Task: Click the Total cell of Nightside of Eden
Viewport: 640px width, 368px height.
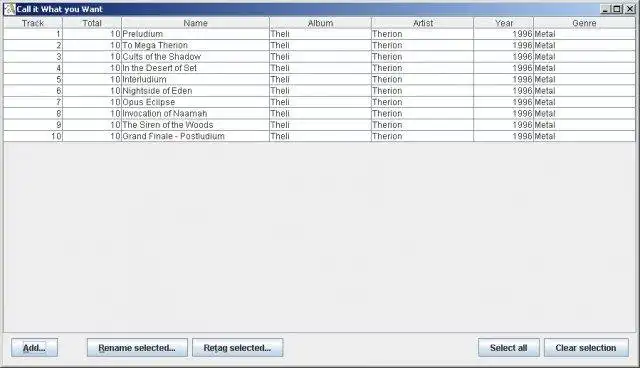Action: 92,91
